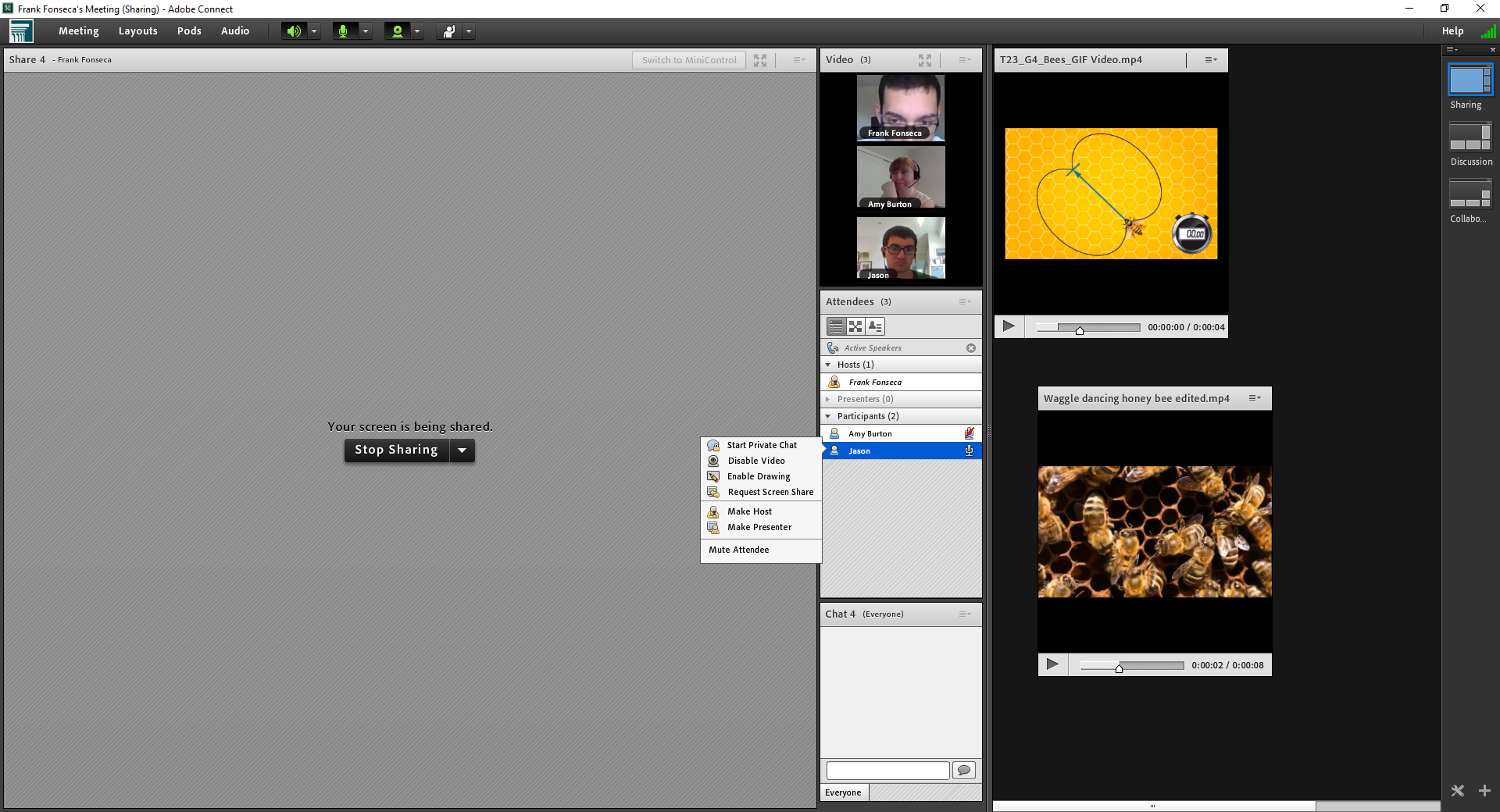Play the Waggle dancing honey bee video
Image resolution: width=1500 pixels, height=812 pixels.
click(1052, 664)
